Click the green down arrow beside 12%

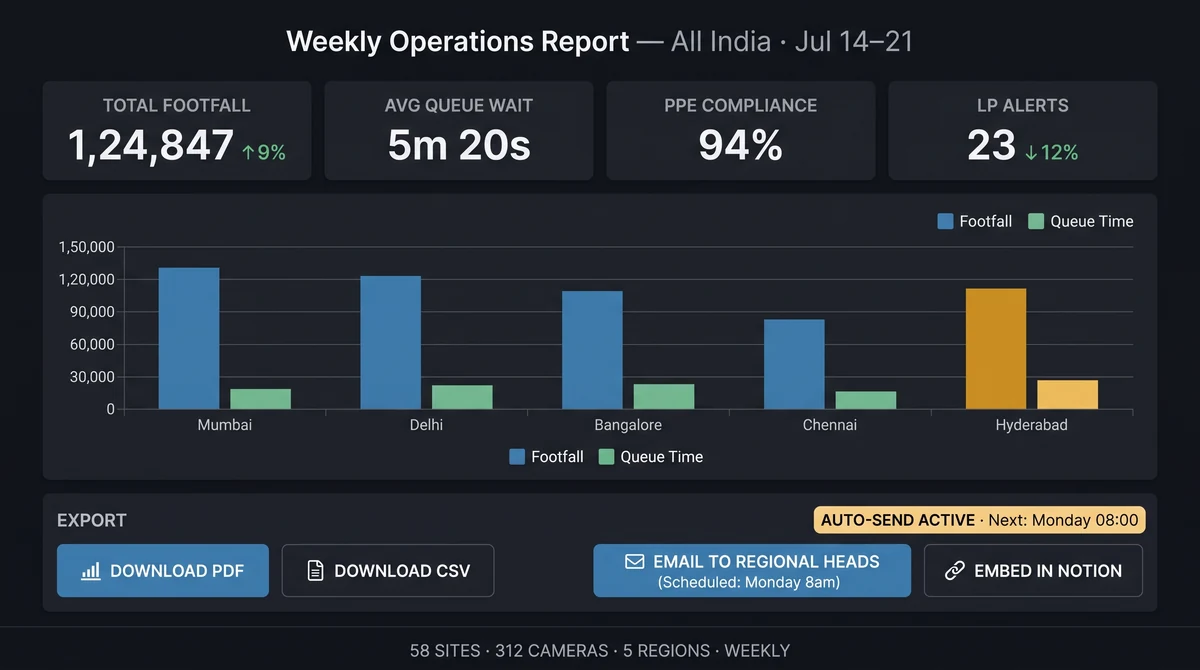pyautogui.click(x=1031, y=152)
